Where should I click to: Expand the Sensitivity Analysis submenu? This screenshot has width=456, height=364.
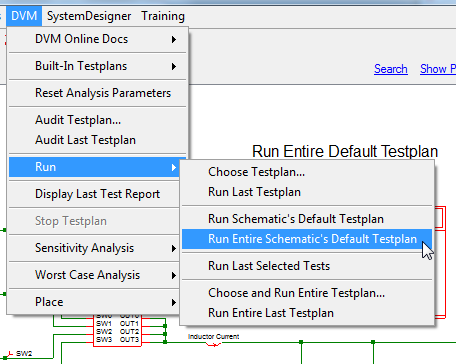[x=94, y=248]
